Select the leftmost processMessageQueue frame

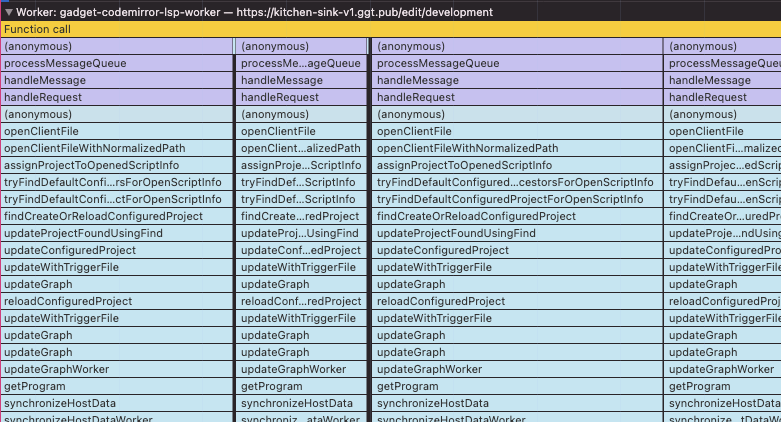click(x=116, y=63)
